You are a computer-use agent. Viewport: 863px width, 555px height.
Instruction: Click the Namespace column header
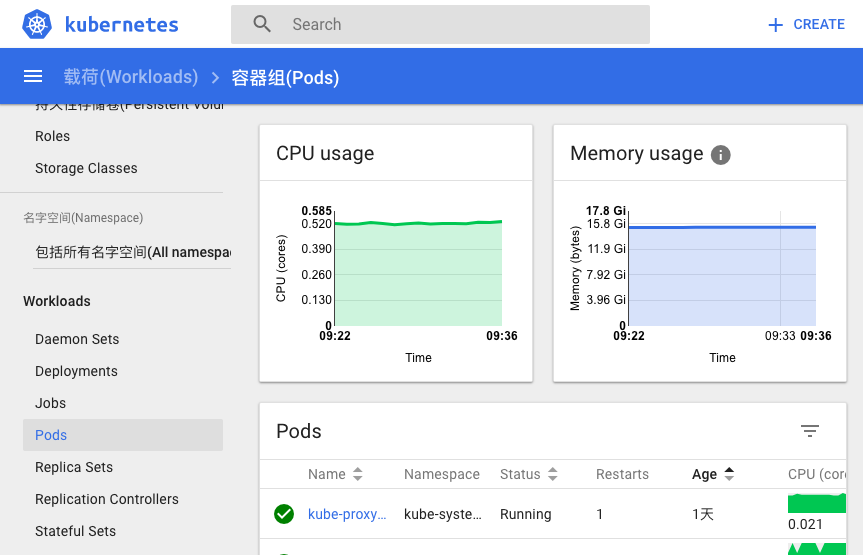tap(442, 474)
